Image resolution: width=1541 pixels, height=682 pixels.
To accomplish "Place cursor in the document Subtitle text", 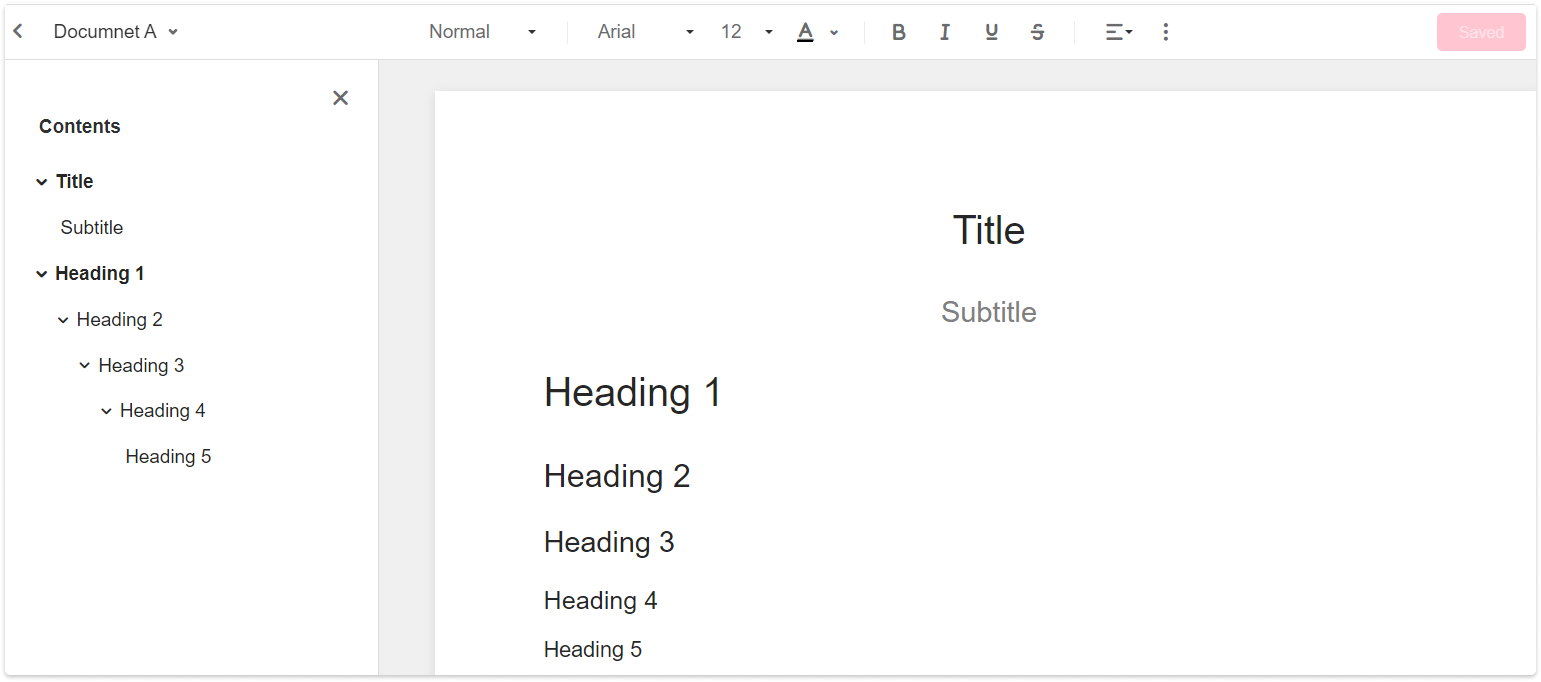I will 989,313.
